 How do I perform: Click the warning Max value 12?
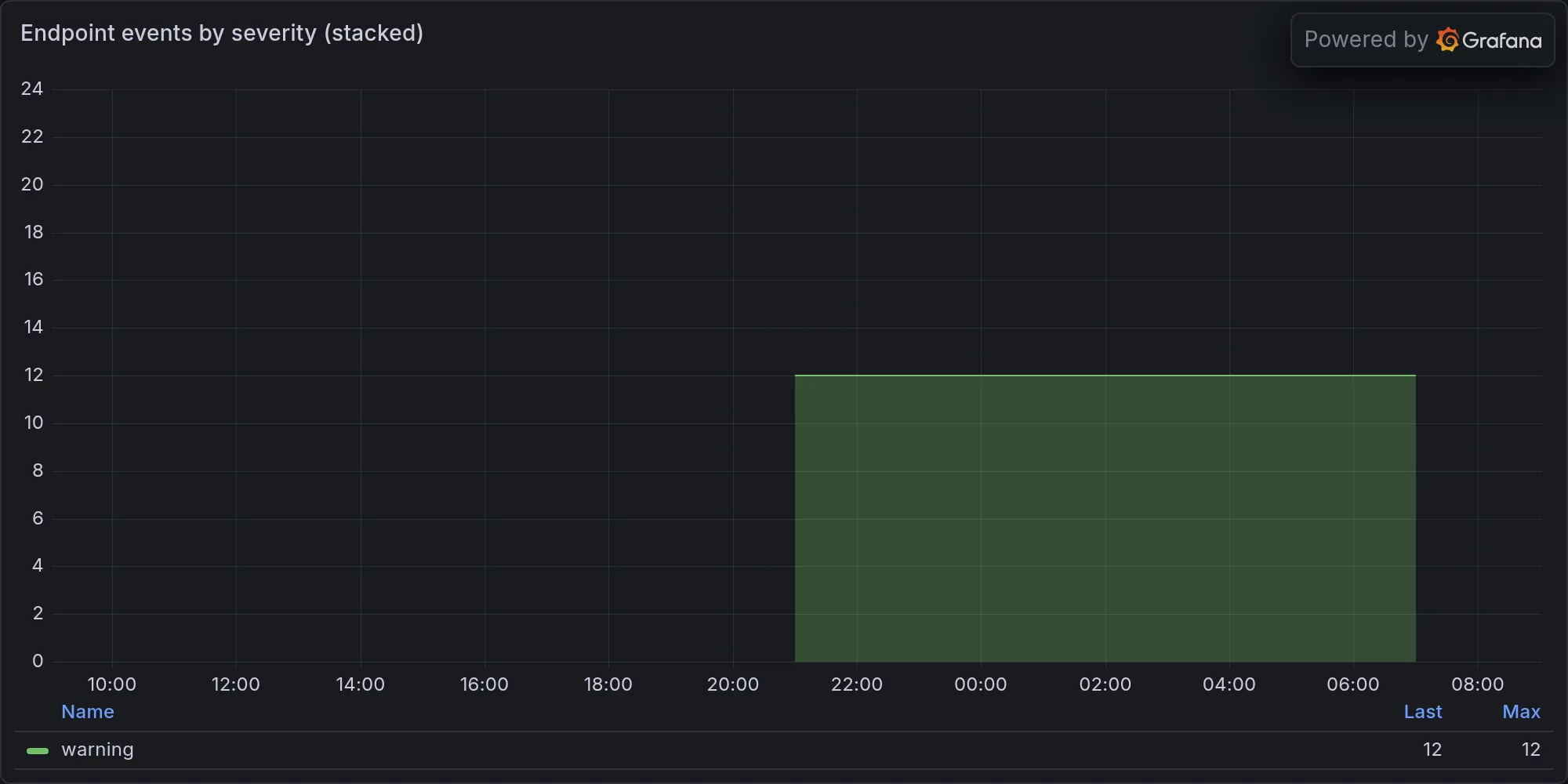(x=1531, y=750)
